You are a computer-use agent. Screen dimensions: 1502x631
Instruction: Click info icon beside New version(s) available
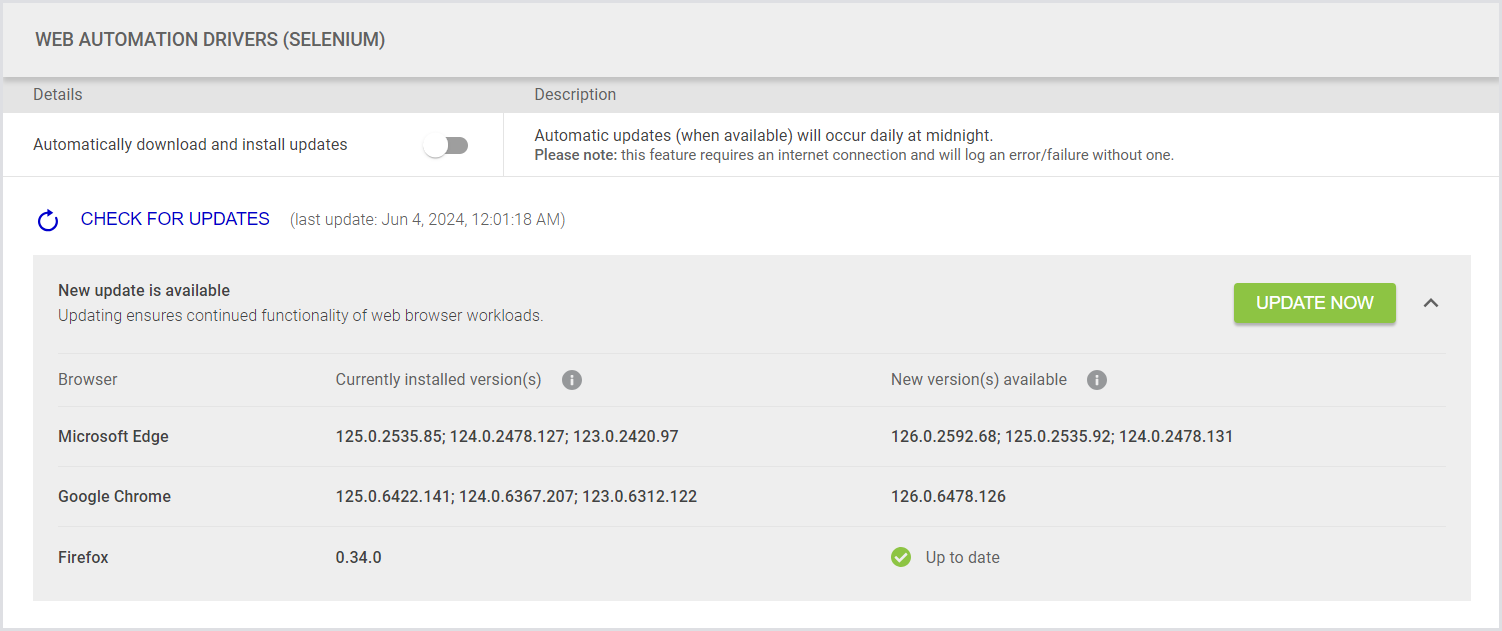[1097, 380]
